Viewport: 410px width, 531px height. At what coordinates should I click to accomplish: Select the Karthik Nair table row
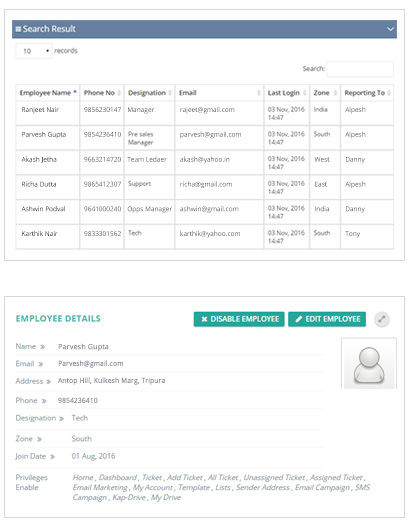click(204, 237)
